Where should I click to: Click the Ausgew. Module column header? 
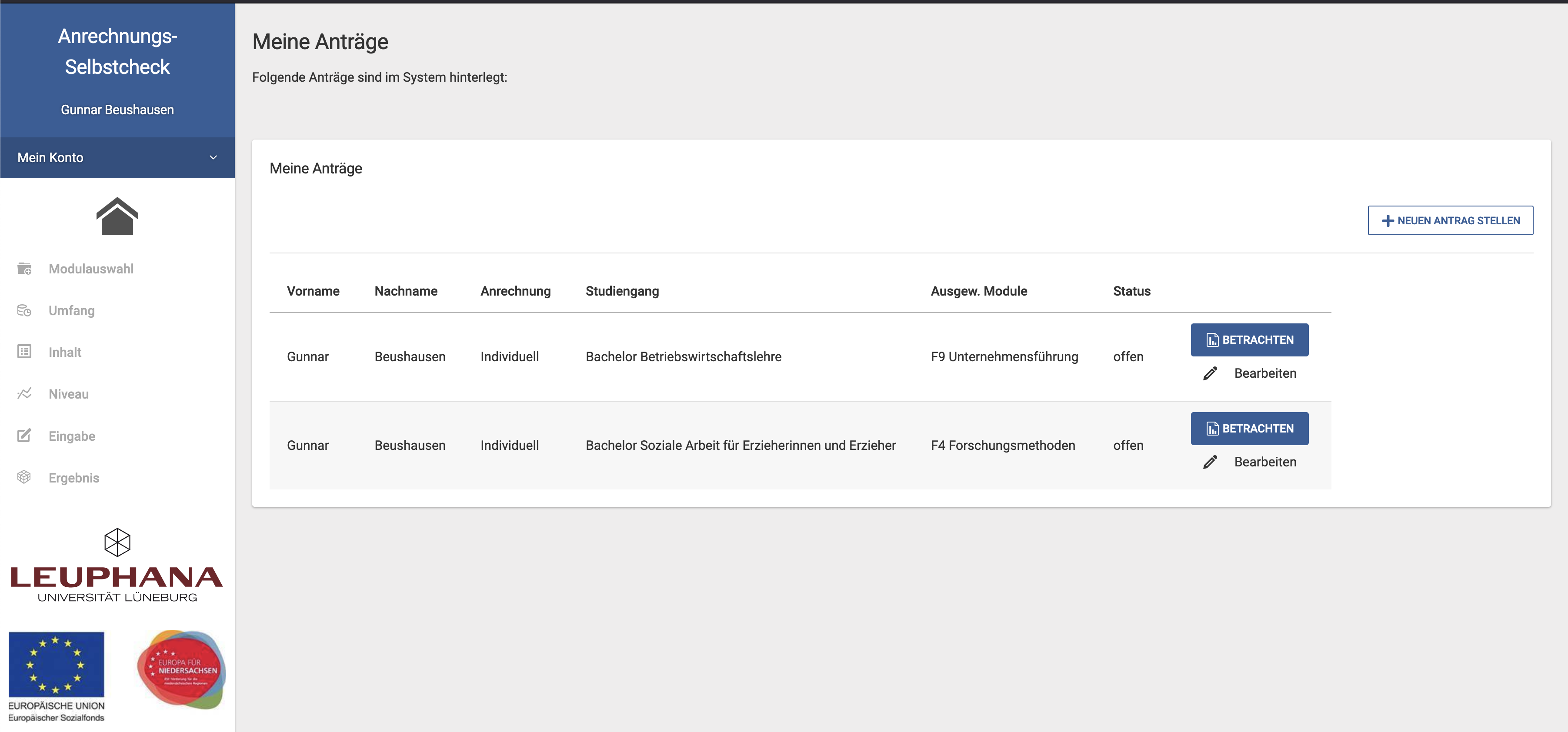(x=979, y=292)
